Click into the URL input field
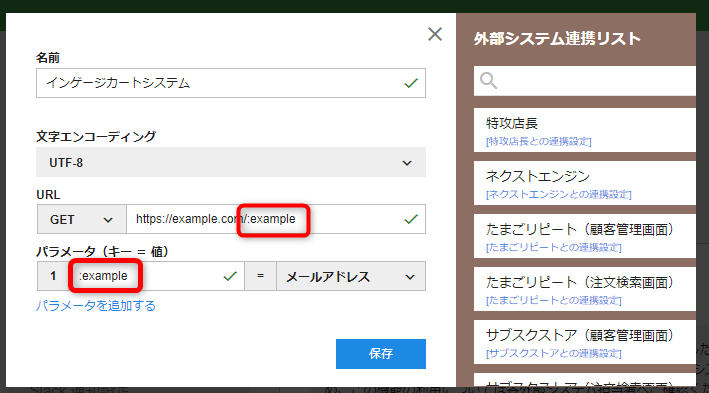This screenshot has width=709, height=393. [276, 219]
